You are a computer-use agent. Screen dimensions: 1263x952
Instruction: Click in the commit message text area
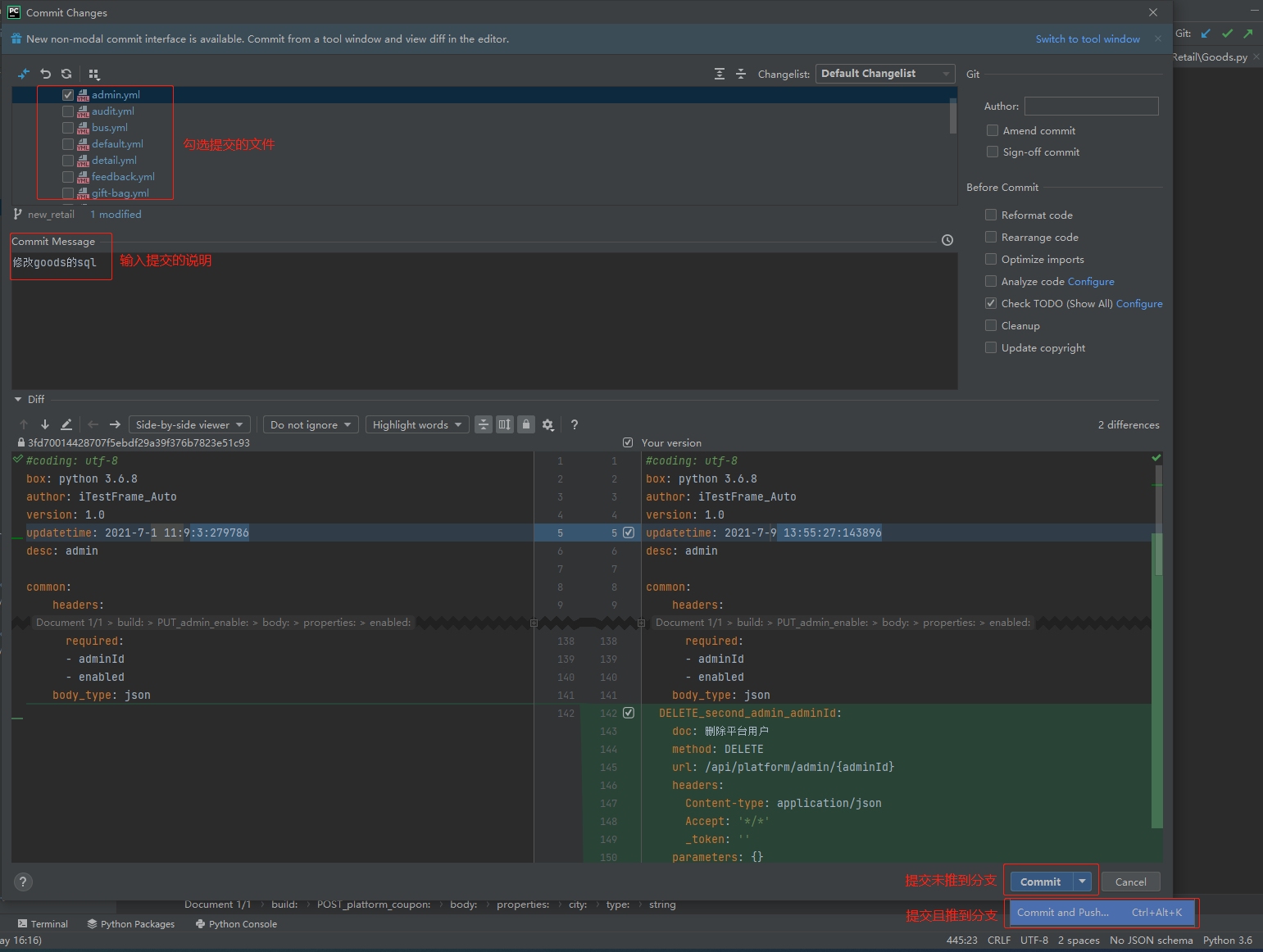484,321
